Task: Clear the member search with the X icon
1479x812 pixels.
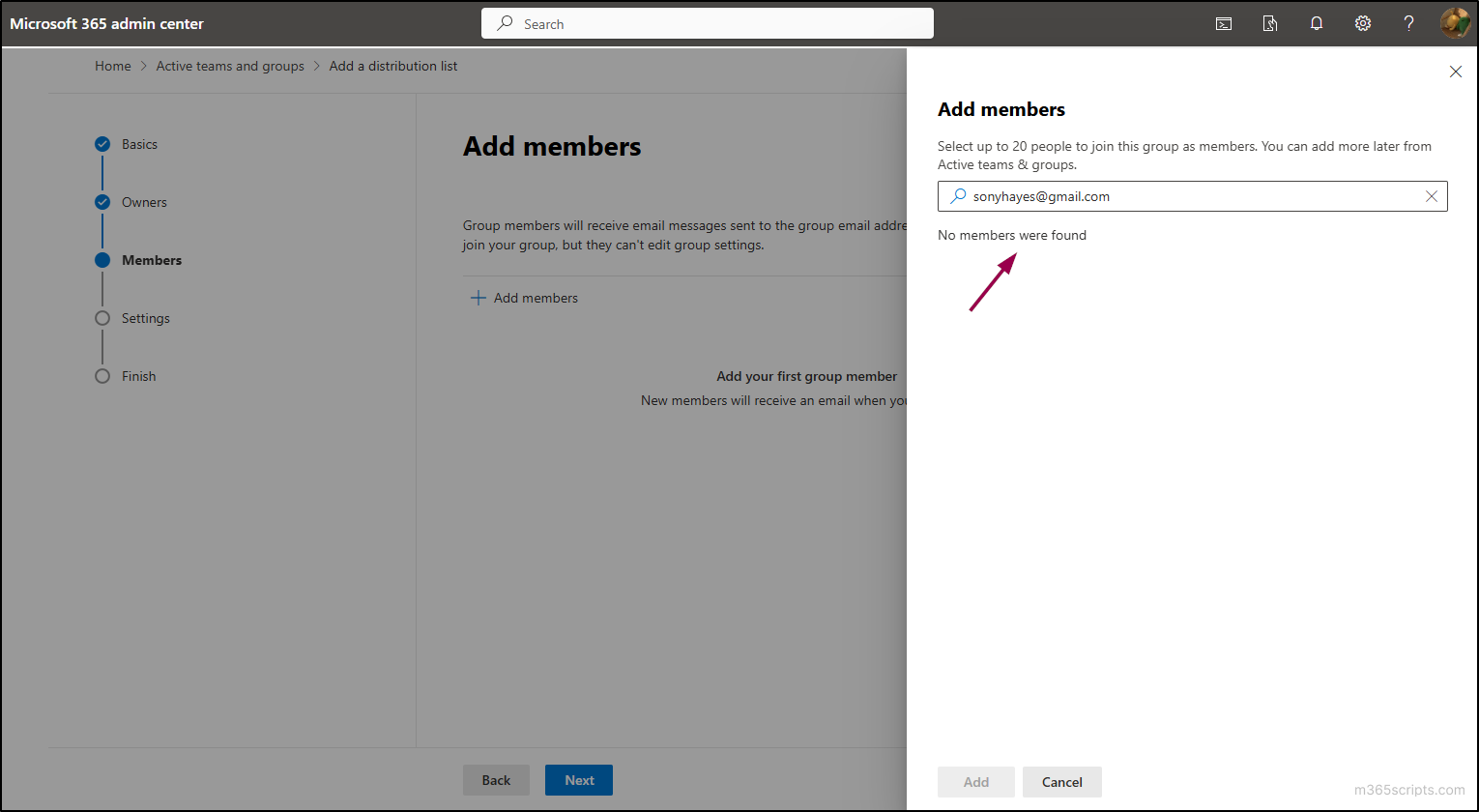Action: click(1432, 195)
